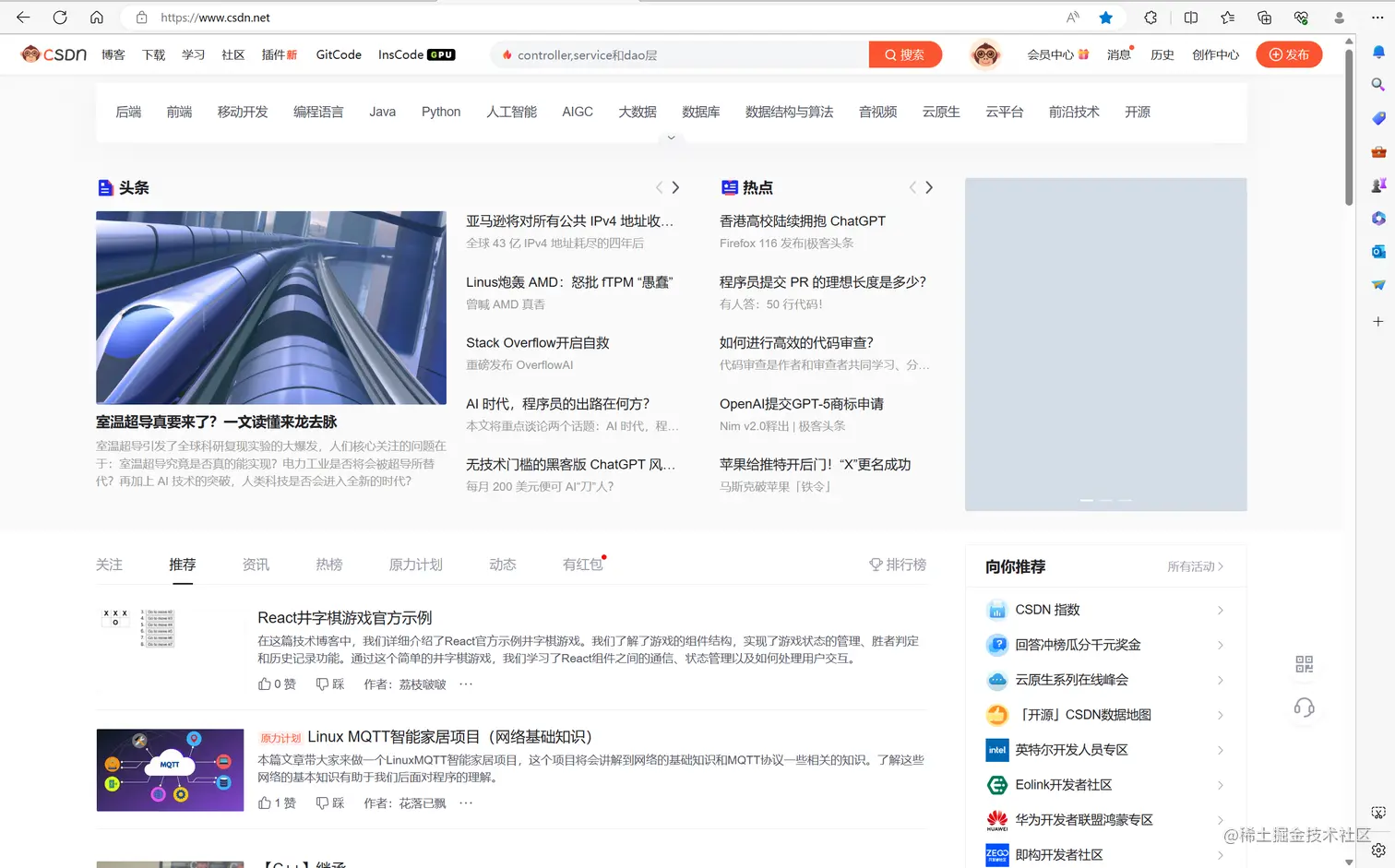Open browser home page icon
This screenshot has height=868, width=1395.
click(x=97, y=18)
